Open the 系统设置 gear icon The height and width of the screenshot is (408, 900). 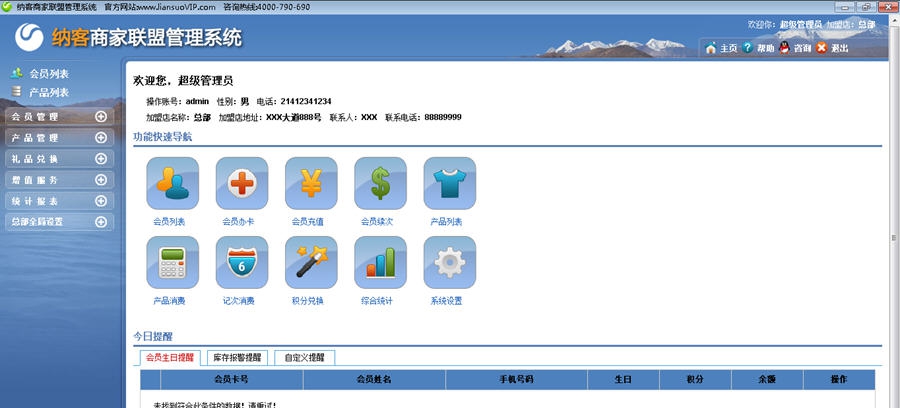point(449,262)
